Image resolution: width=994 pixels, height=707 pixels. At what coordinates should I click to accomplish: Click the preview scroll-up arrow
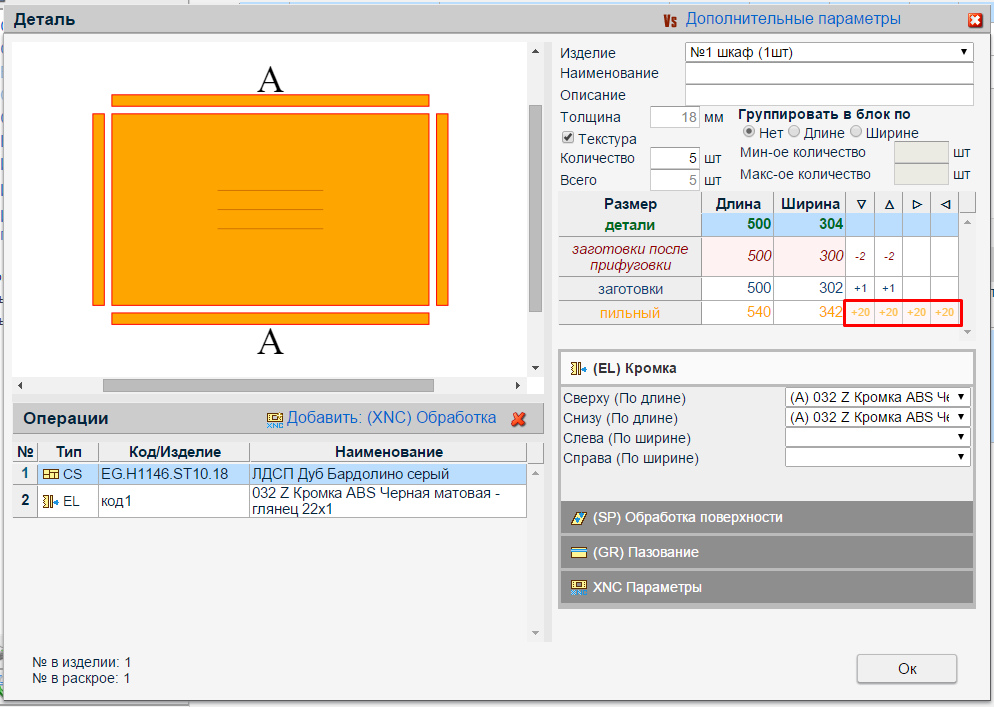536,51
